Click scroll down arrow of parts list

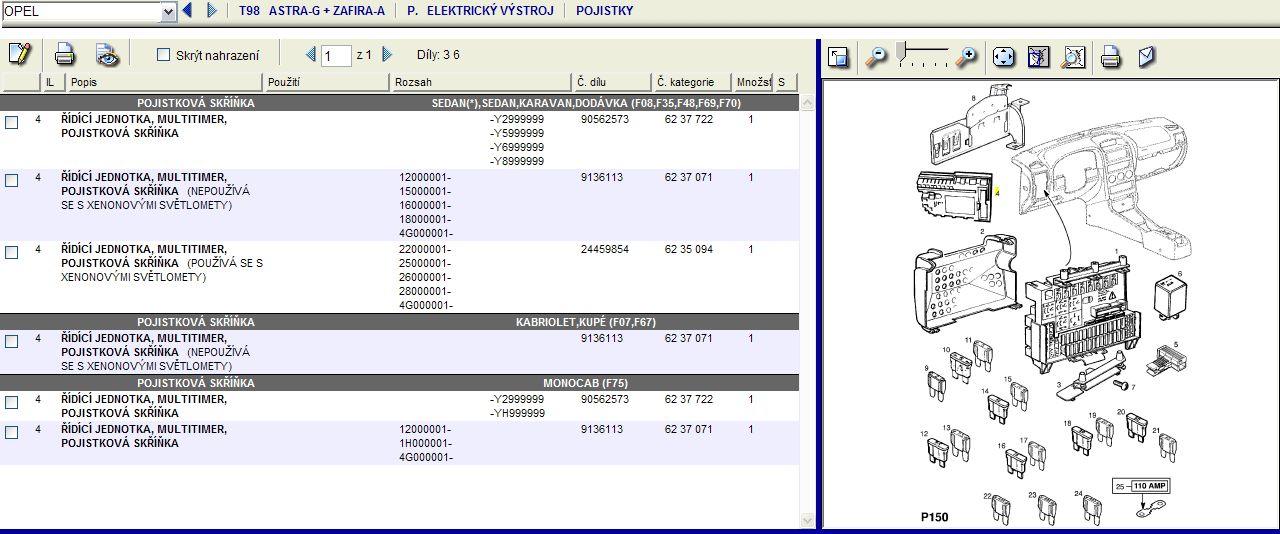click(x=808, y=520)
